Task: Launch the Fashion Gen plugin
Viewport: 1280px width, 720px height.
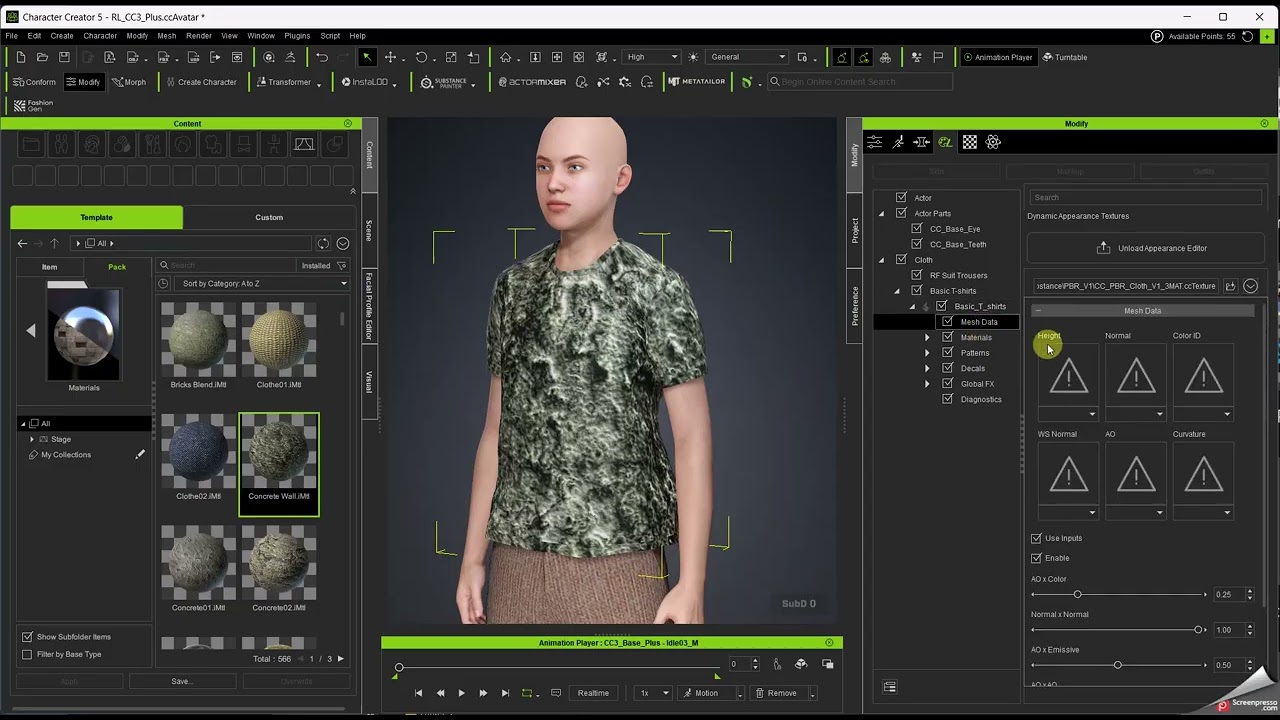Action: pyautogui.click(x=33, y=105)
